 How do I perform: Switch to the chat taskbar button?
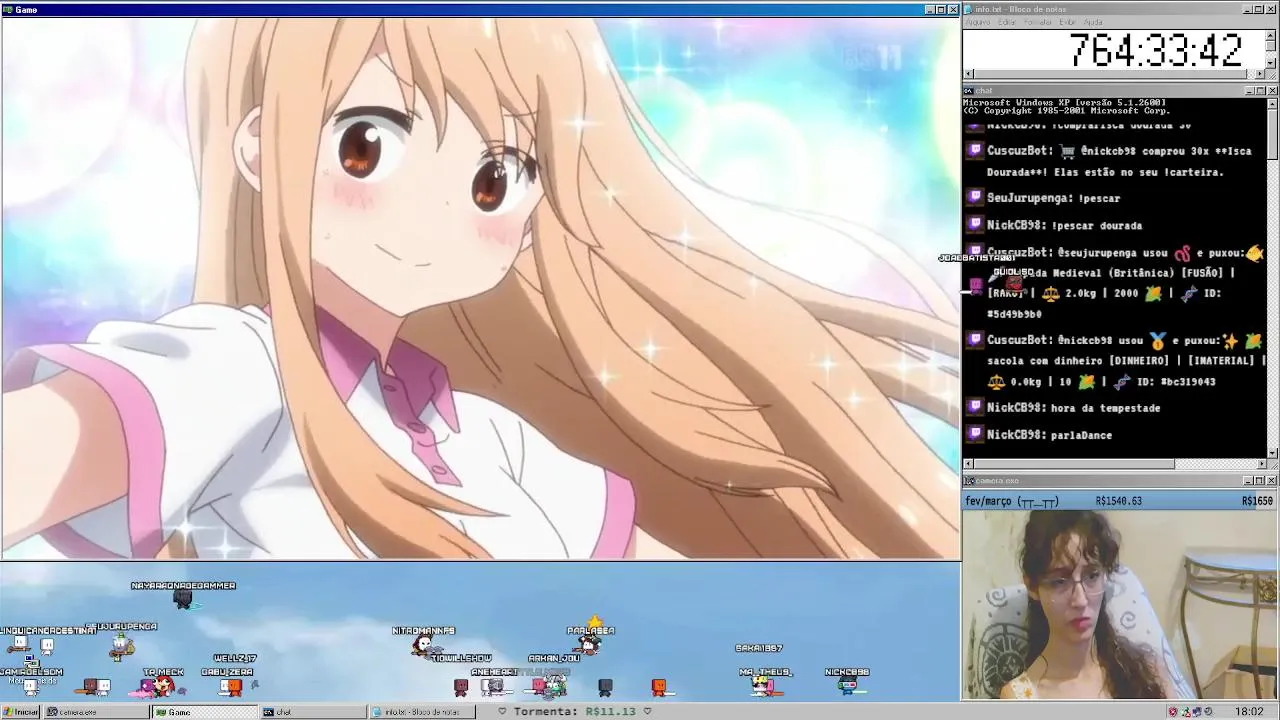313,712
